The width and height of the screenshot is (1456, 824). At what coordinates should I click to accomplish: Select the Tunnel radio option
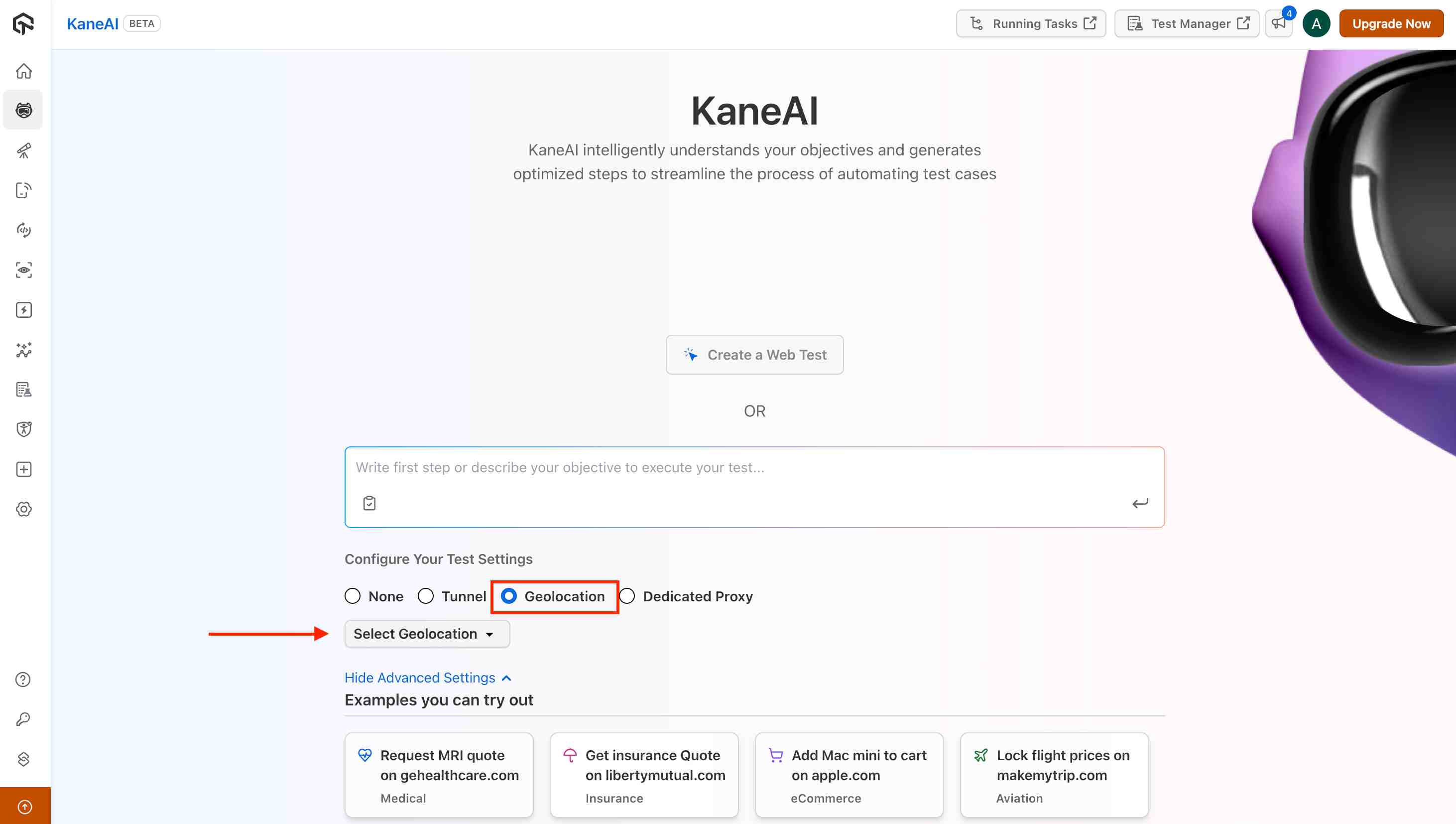point(426,596)
